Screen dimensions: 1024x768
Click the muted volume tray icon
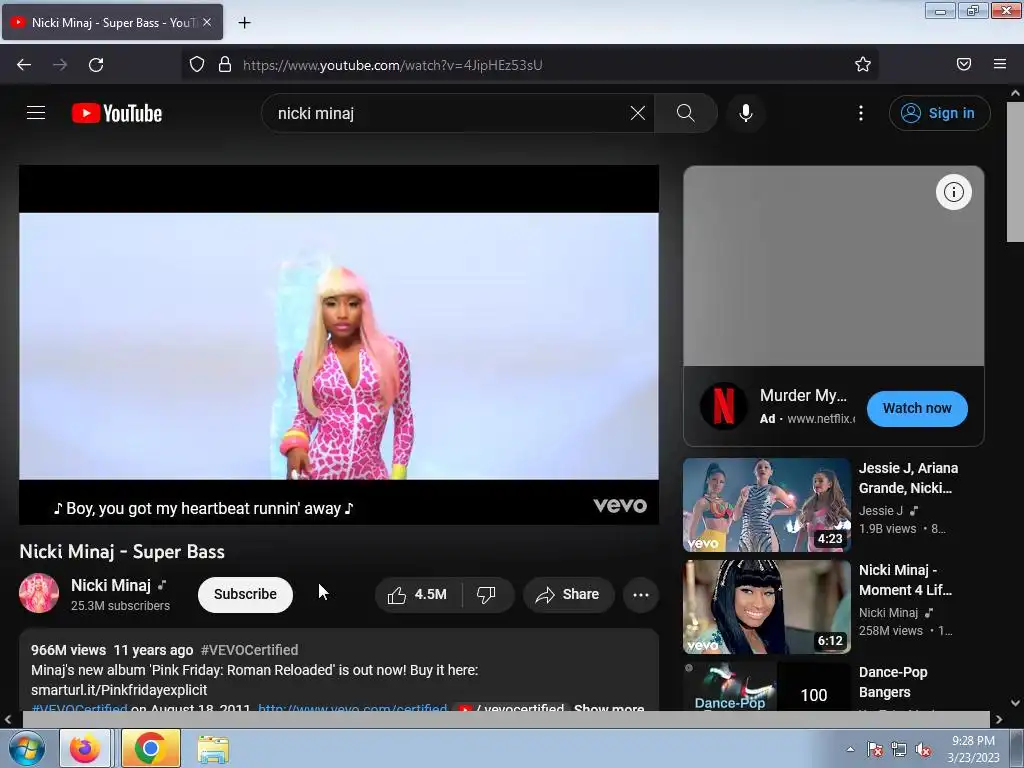(923, 750)
